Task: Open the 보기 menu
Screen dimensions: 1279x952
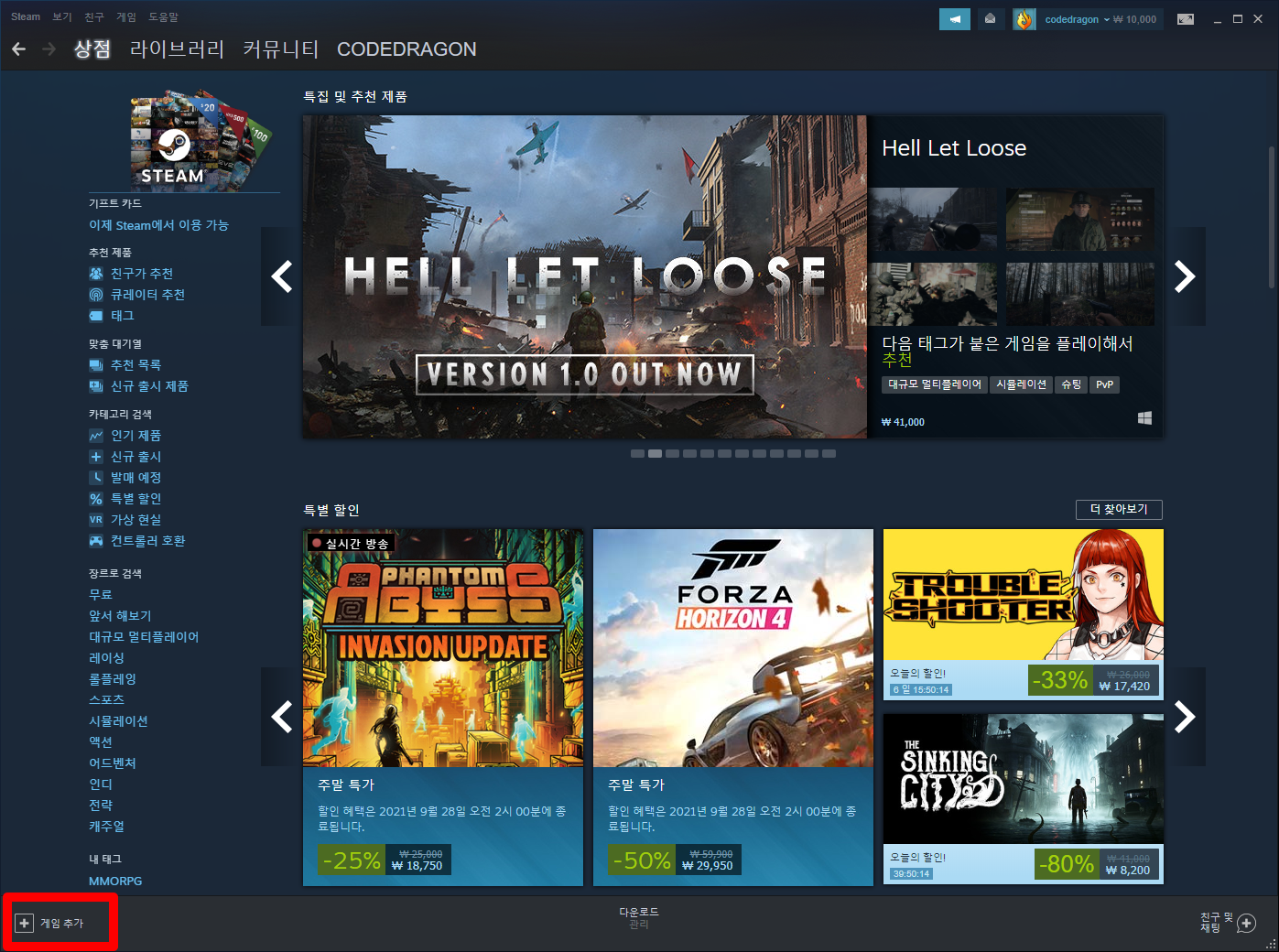Action: click(x=62, y=16)
